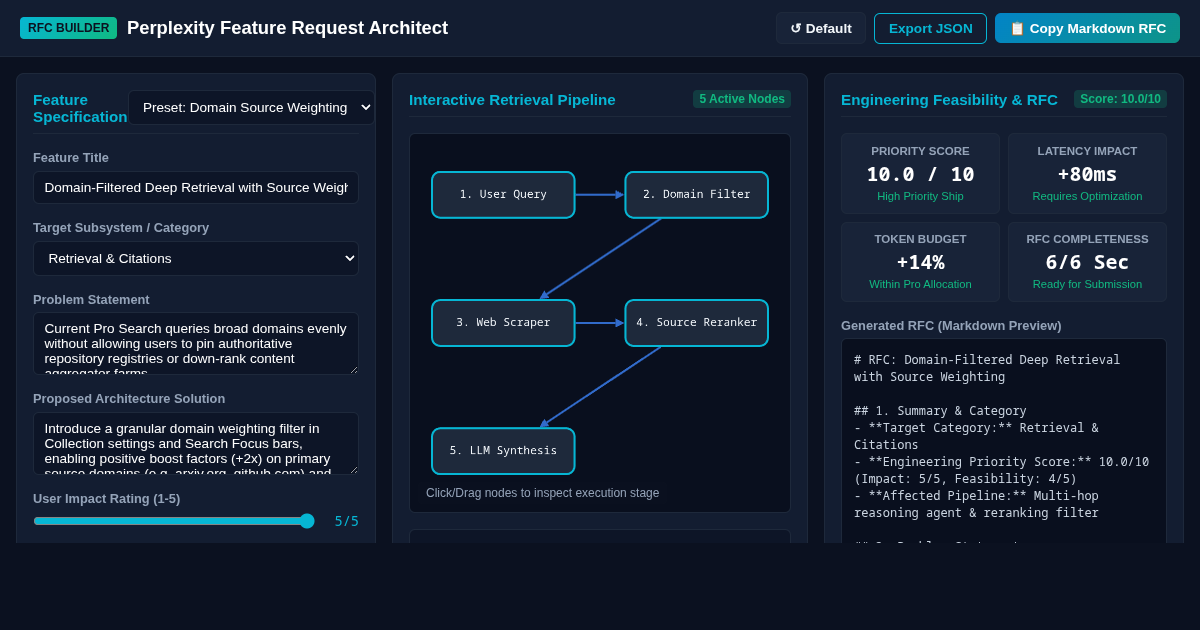This screenshot has height=630, width=1200.
Task: Copy Markdown RFC to clipboard
Action: (1087, 28)
